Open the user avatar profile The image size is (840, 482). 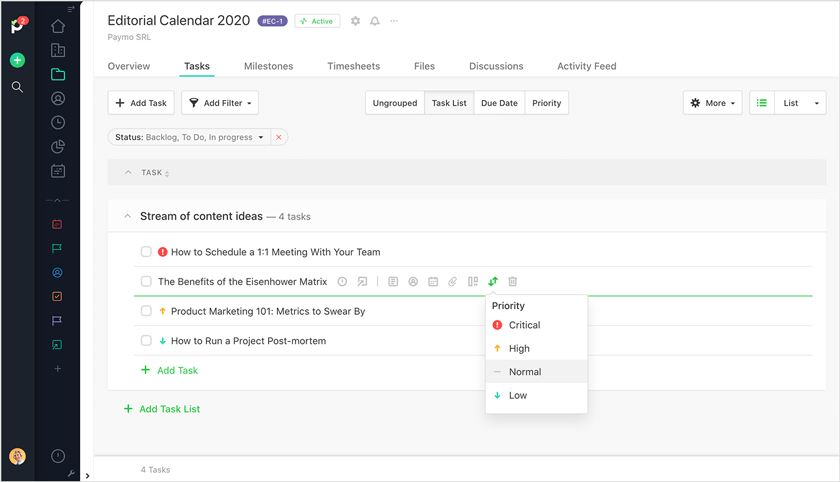pos(17,456)
